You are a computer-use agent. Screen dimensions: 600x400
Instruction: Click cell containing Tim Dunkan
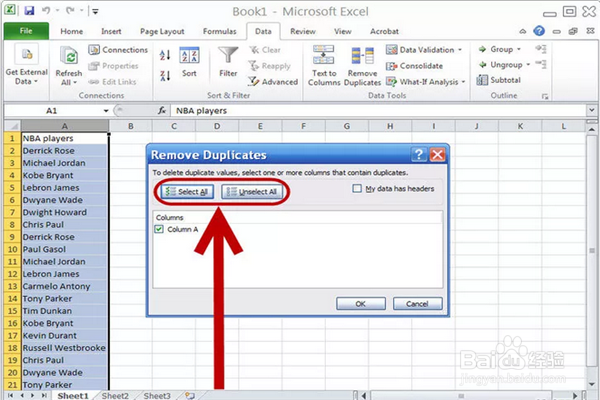[x=65, y=311]
